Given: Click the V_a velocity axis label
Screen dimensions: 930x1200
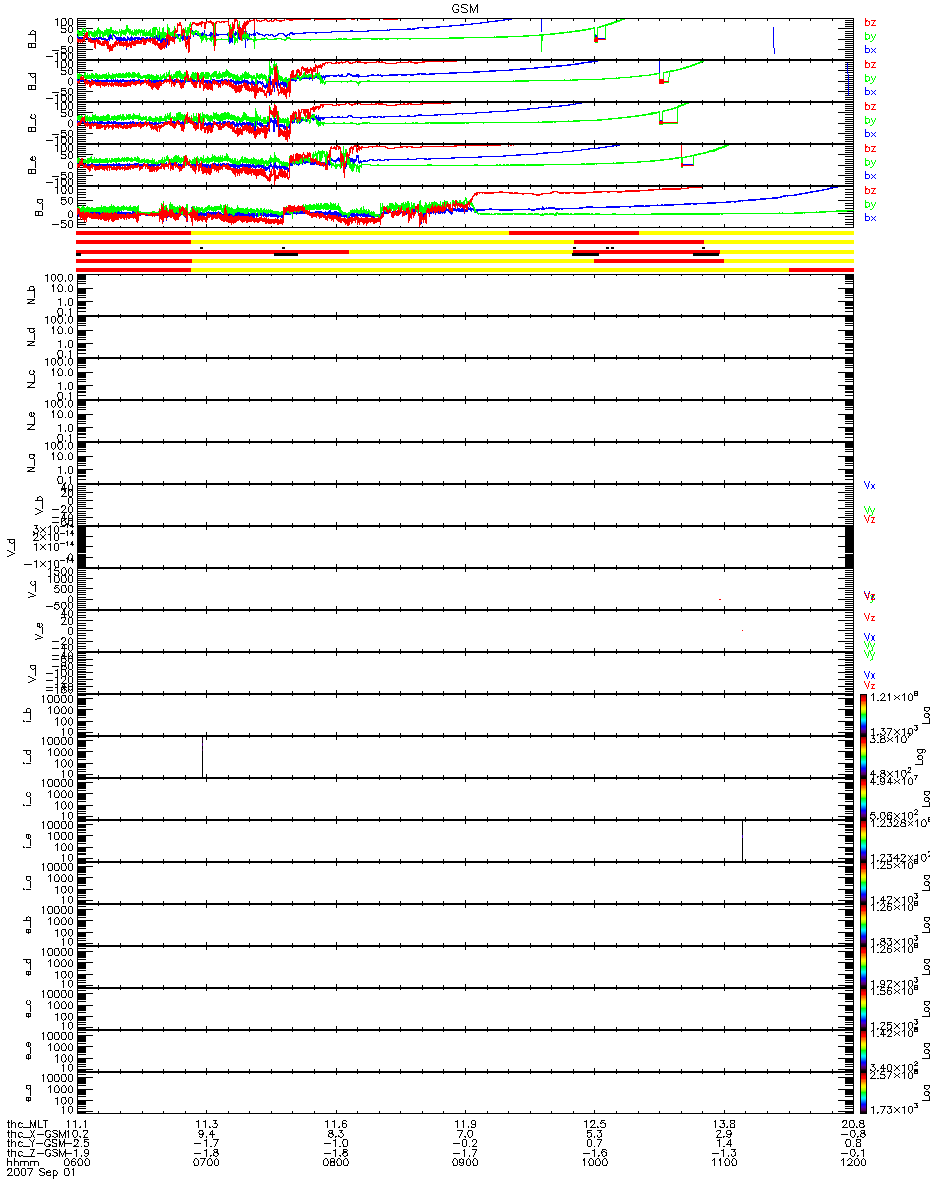Looking at the screenshot, I should click(x=33, y=672).
